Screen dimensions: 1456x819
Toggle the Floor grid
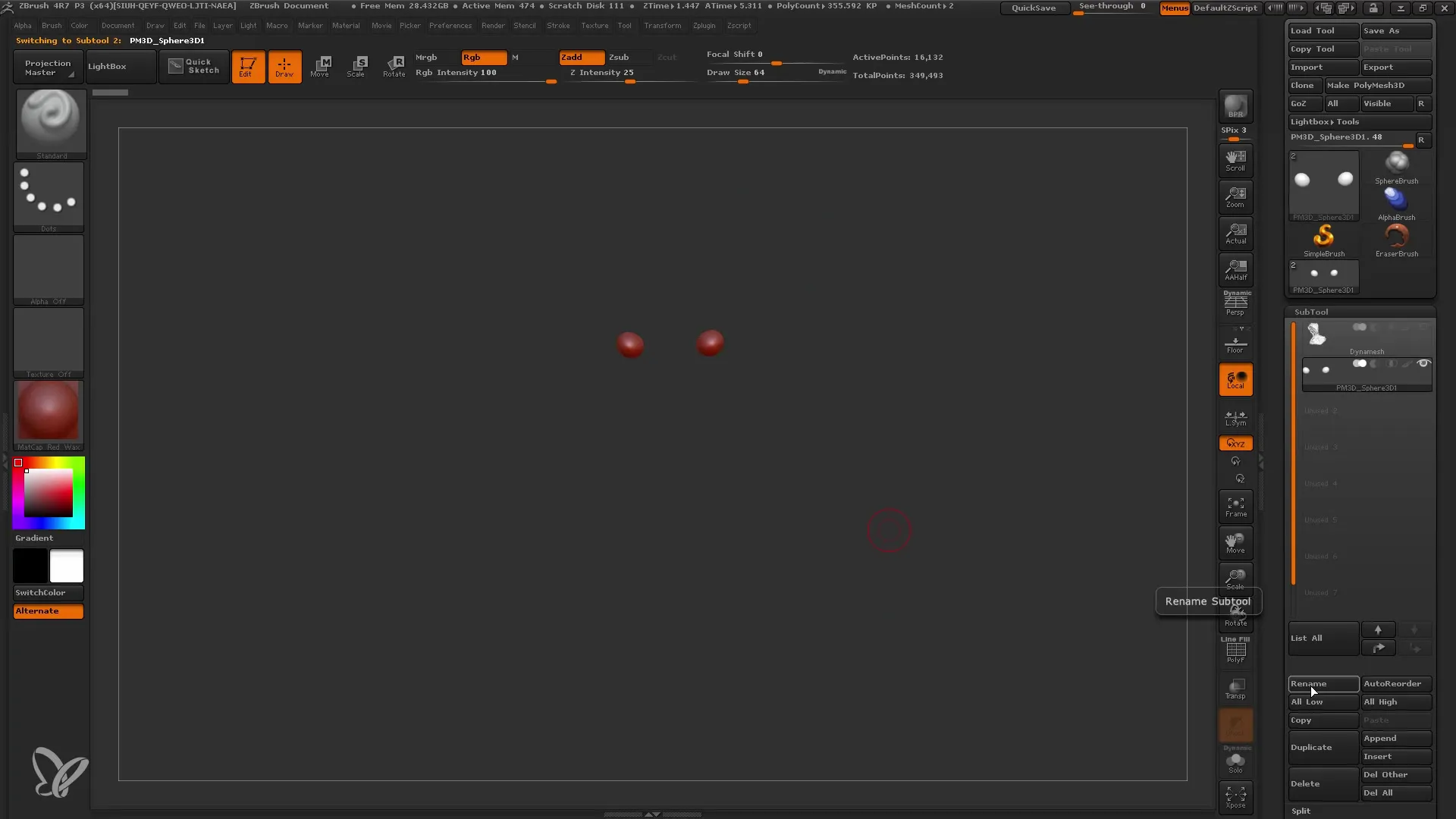pyautogui.click(x=1235, y=343)
